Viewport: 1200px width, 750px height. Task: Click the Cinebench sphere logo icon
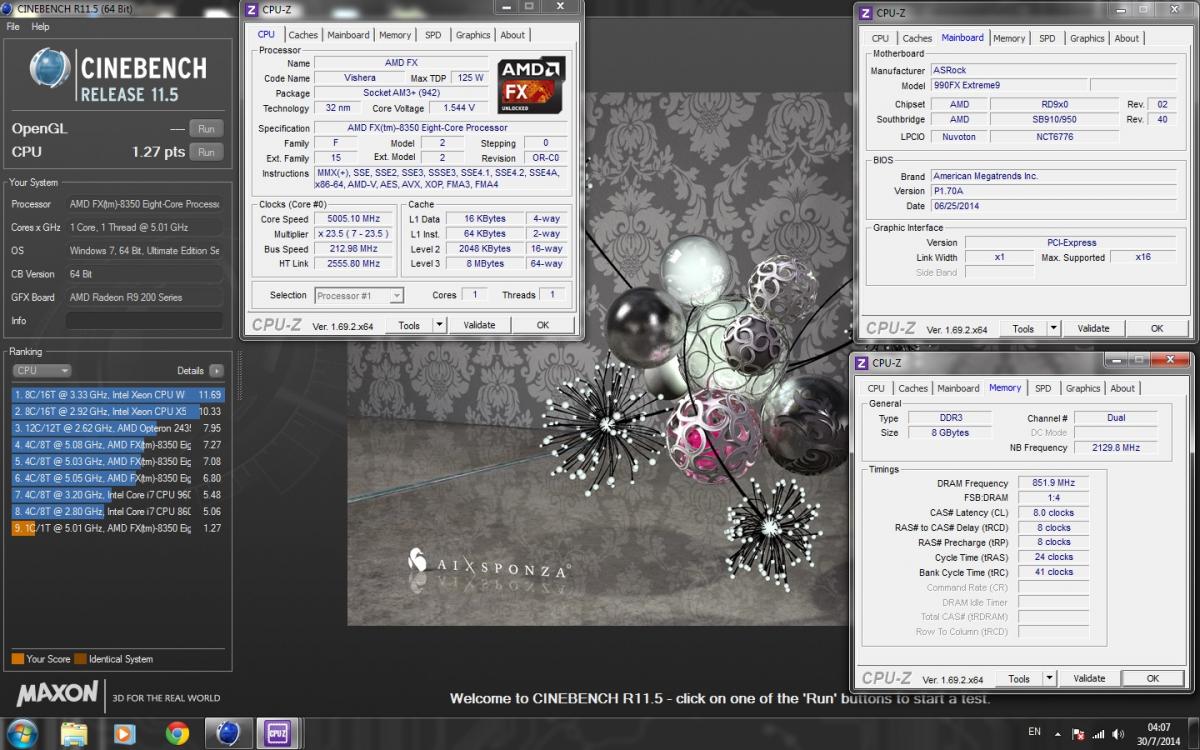point(50,69)
